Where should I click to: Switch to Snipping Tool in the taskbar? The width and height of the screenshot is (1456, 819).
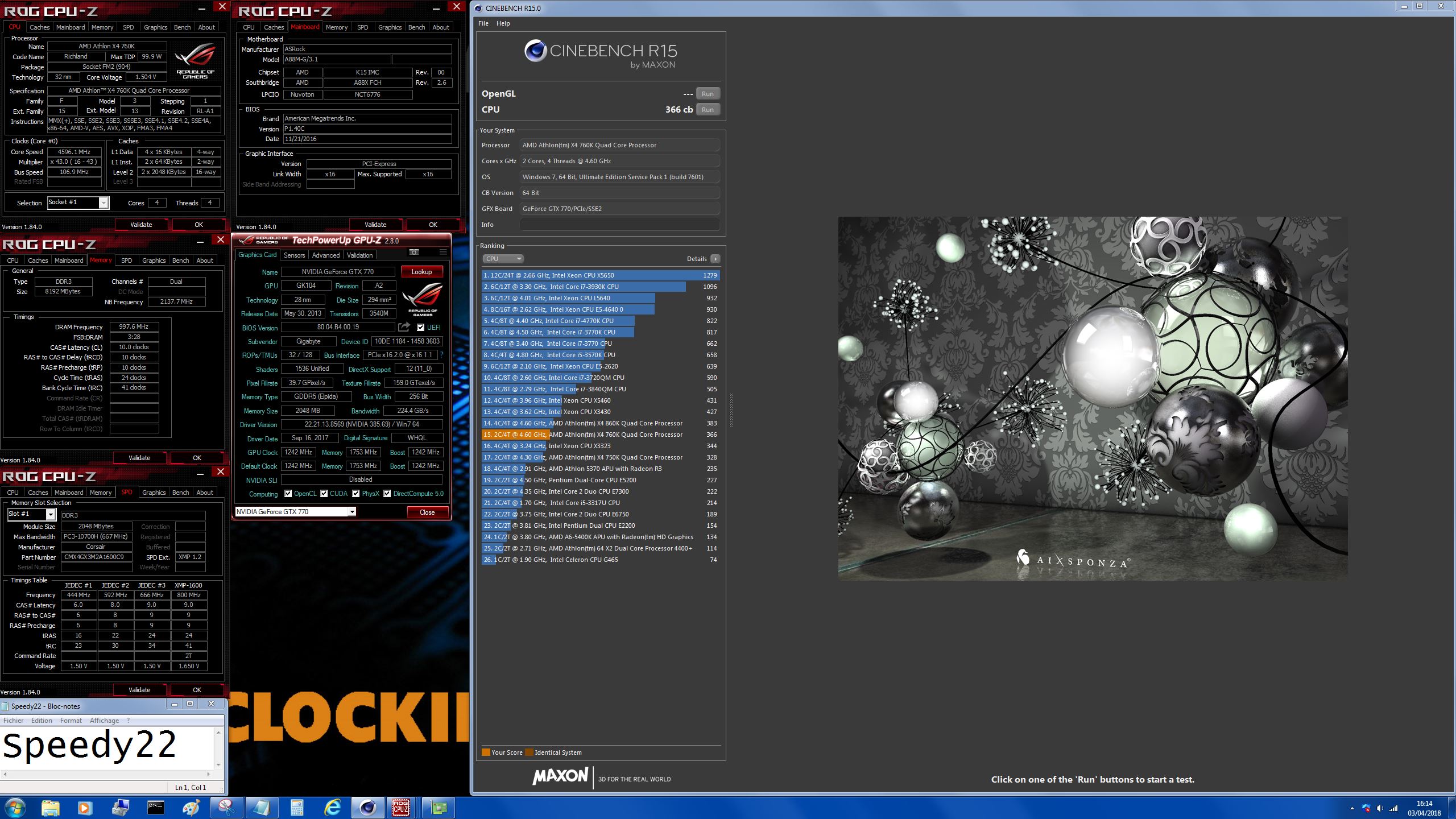pyautogui.click(x=226, y=808)
